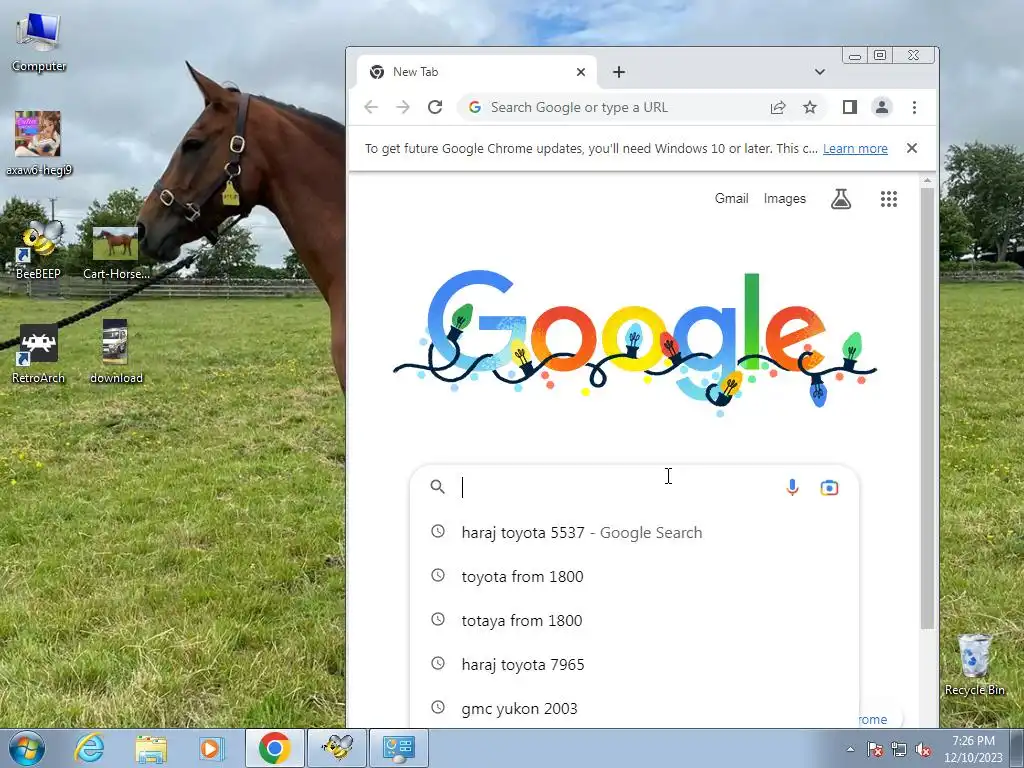Toggle Chrome's side panel icon
The image size is (1024, 768).
coord(850,107)
